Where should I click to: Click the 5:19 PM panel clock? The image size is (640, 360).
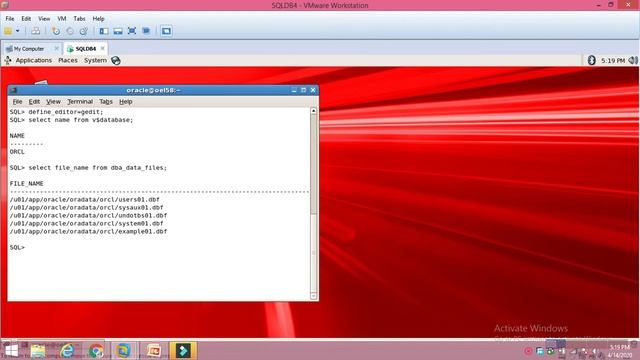tap(613, 60)
